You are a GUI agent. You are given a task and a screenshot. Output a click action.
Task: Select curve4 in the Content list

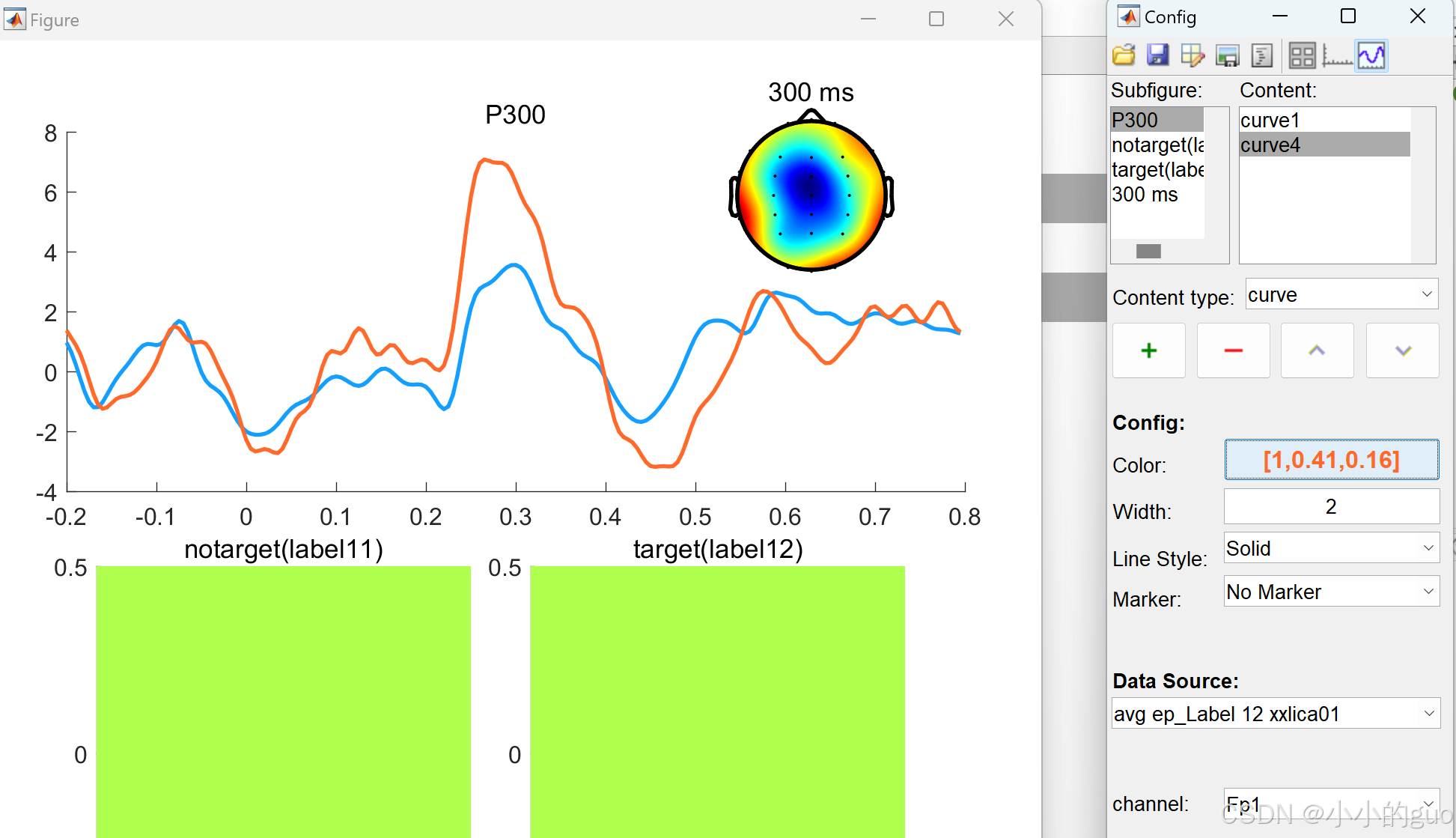tap(1325, 145)
